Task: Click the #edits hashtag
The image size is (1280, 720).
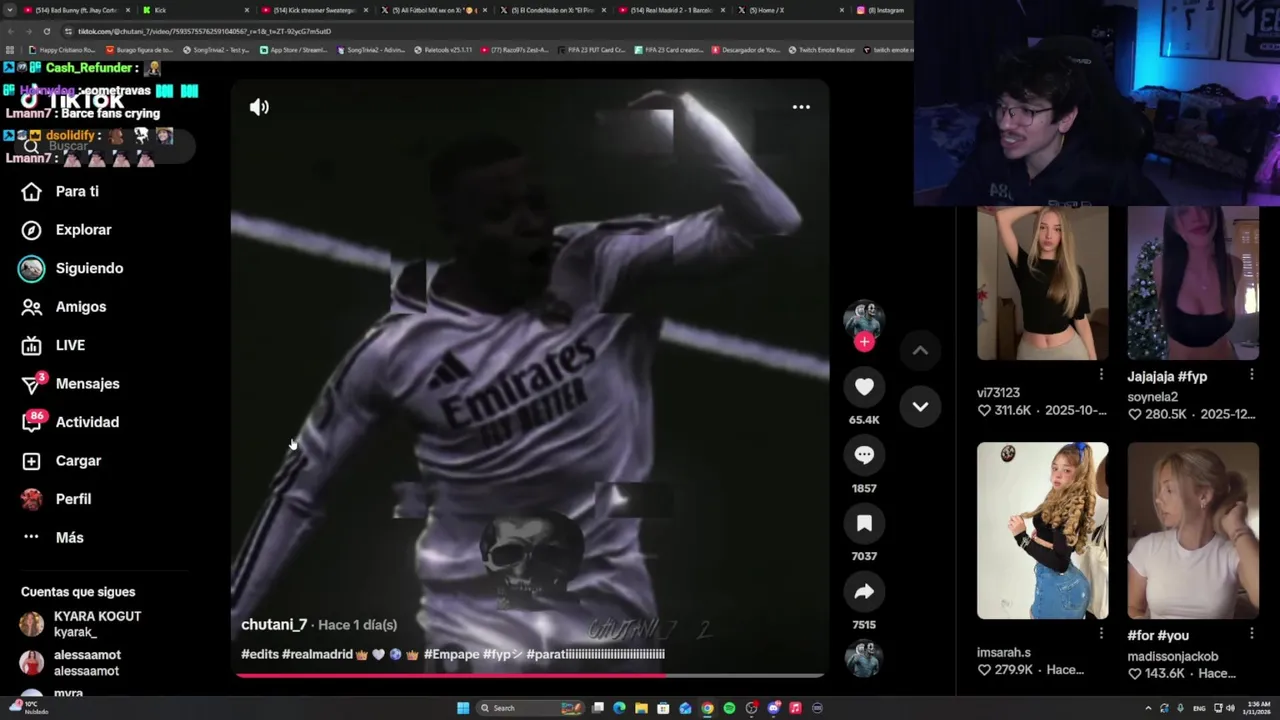Action: 259,654
